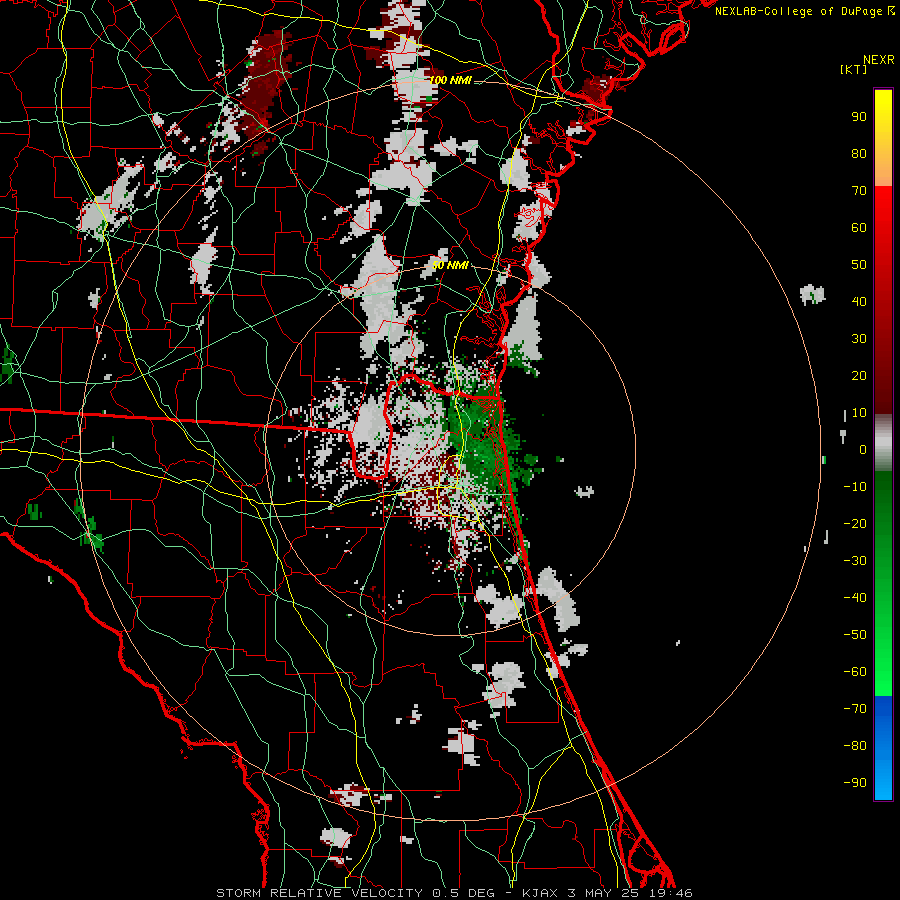
Task: Click the -20 value on the velocity scale
Action: [855, 523]
